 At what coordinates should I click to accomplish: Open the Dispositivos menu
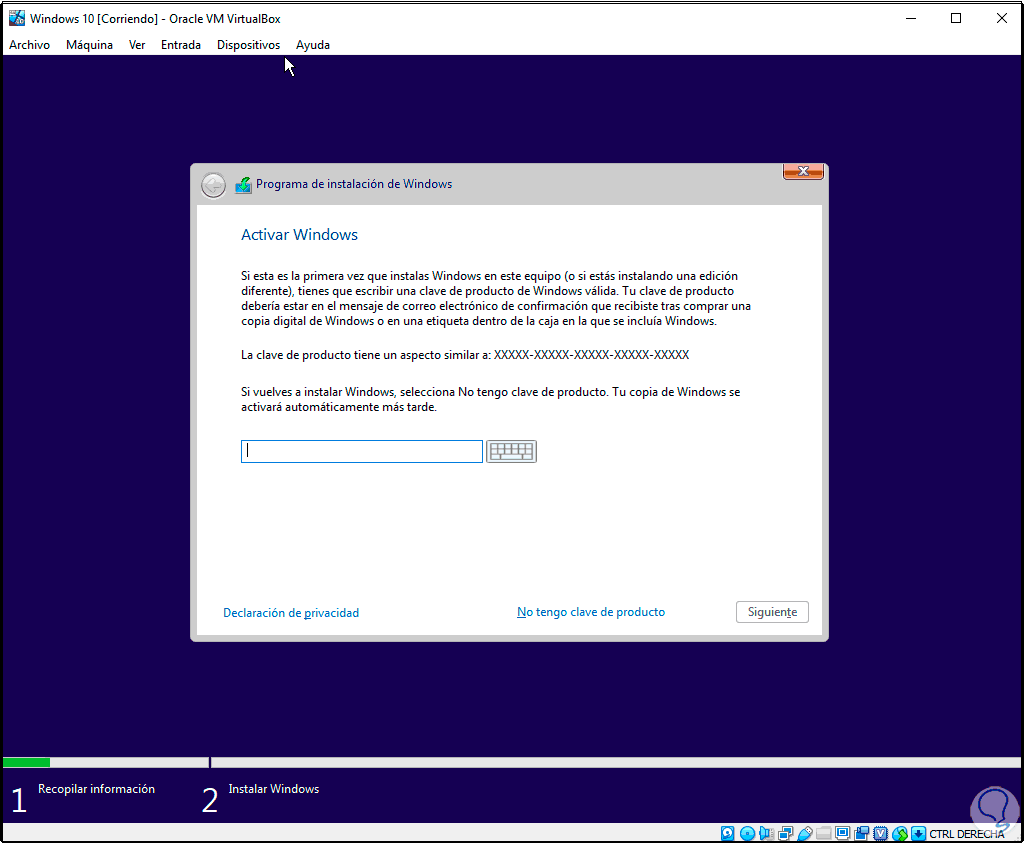pyautogui.click(x=248, y=45)
